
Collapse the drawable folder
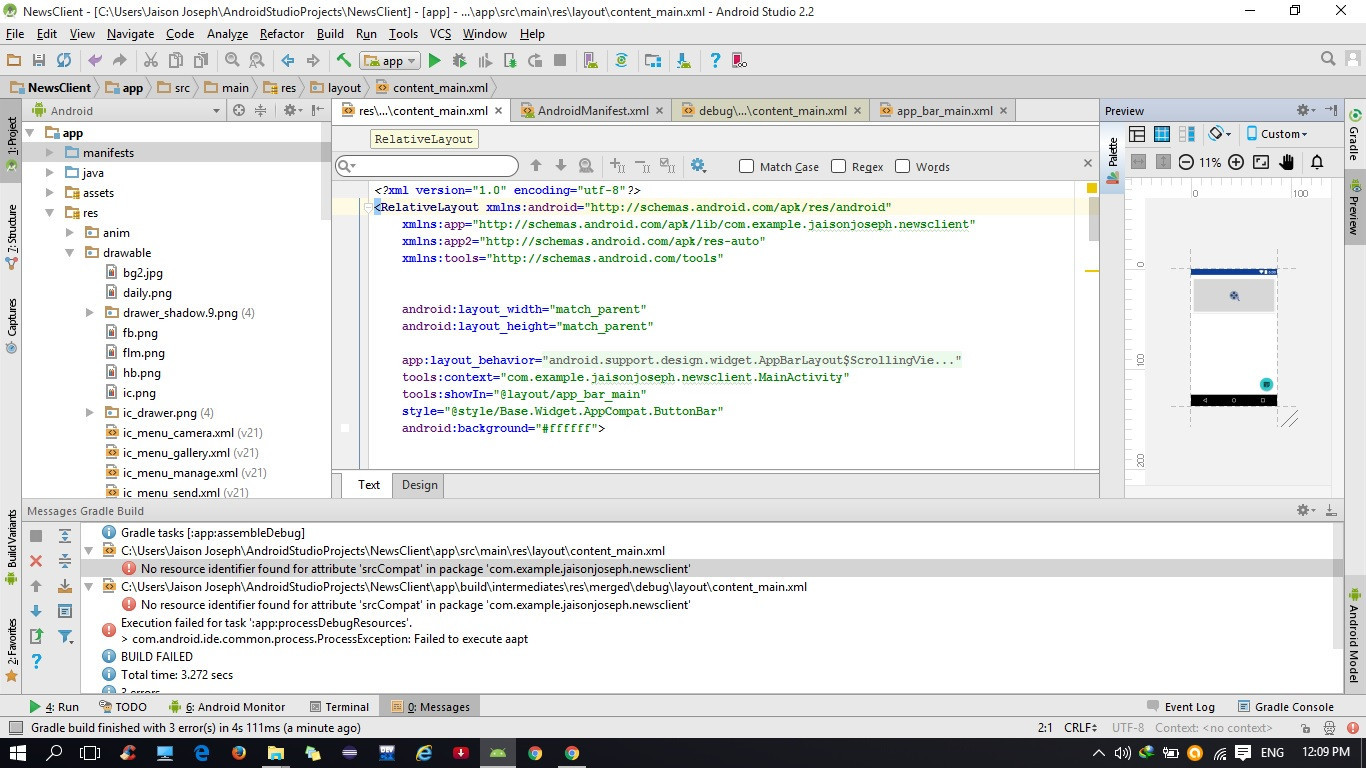(69, 252)
